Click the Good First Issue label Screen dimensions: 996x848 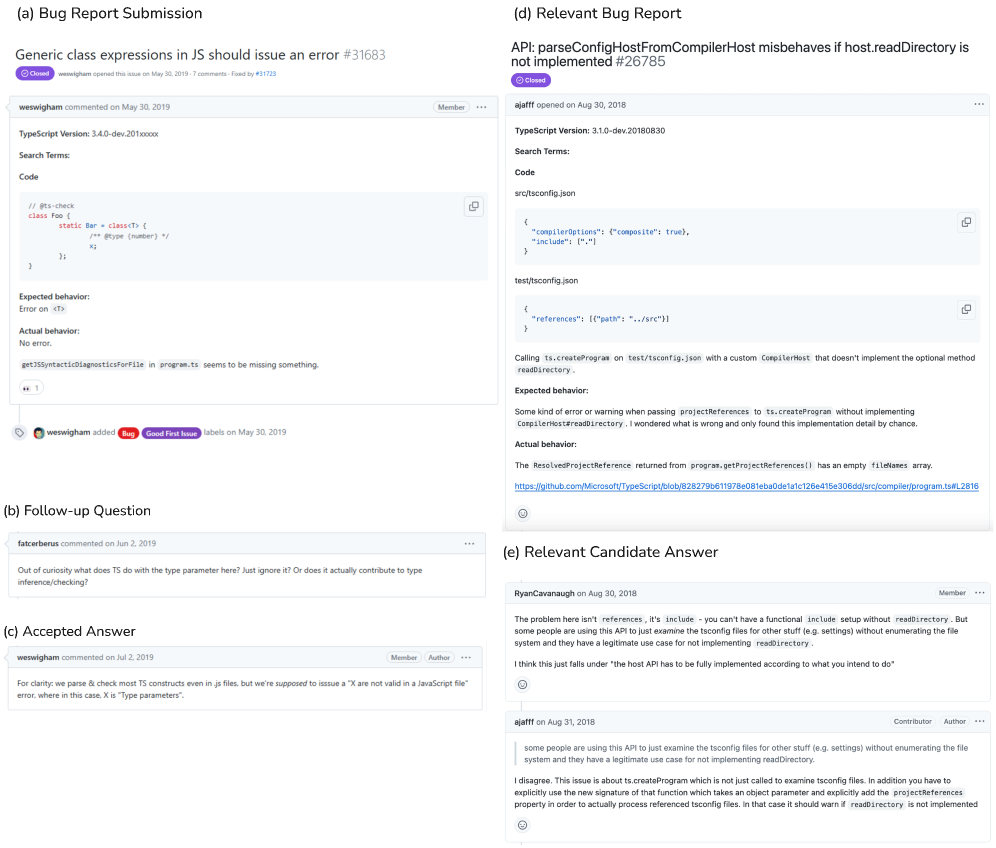171,433
